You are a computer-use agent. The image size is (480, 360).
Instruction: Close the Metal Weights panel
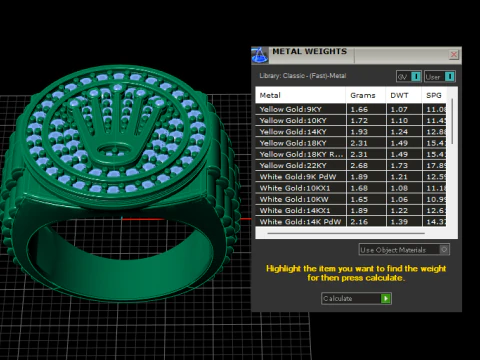point(454,55)
